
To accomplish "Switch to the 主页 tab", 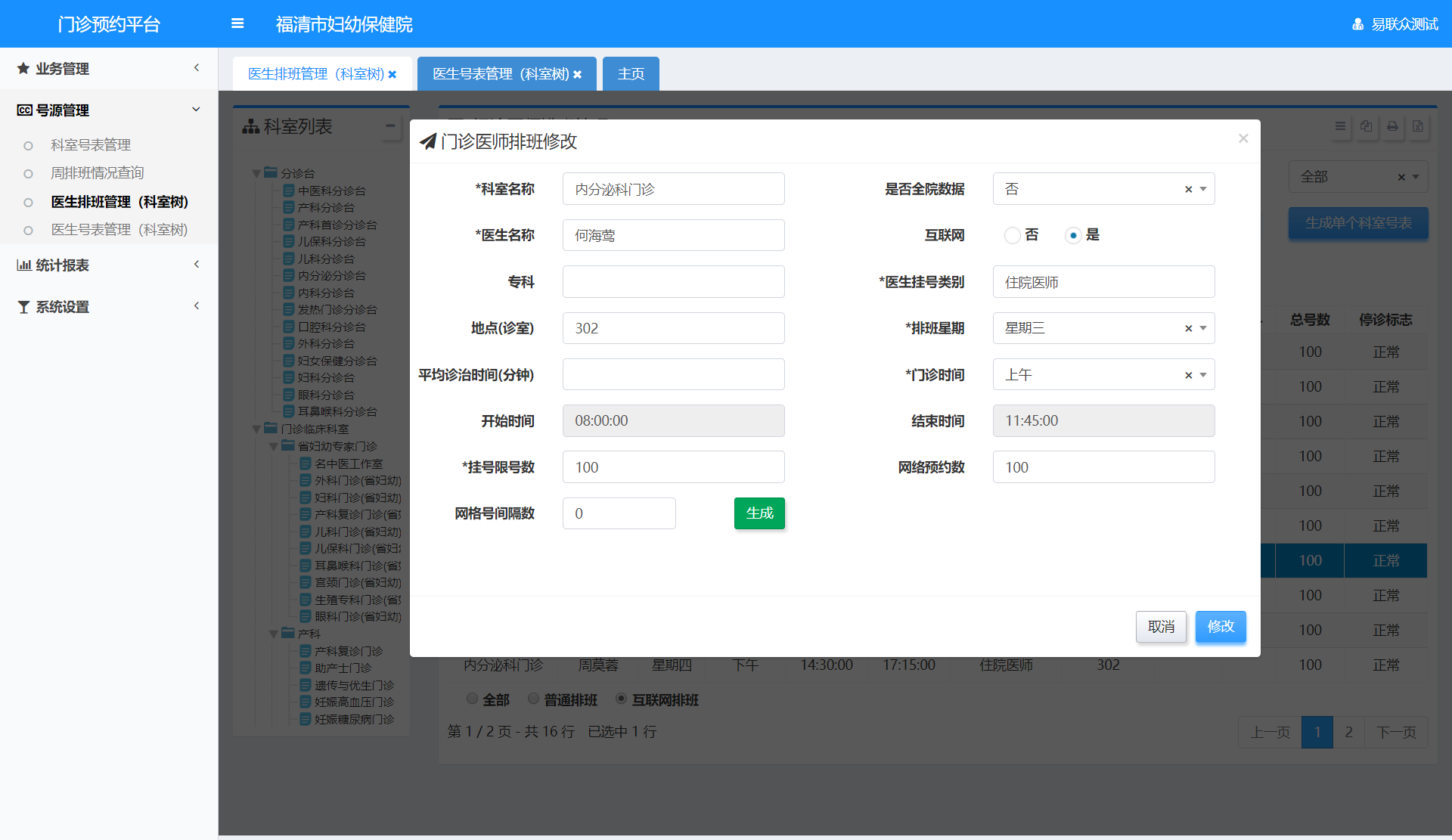I will [x=631, y=74].
